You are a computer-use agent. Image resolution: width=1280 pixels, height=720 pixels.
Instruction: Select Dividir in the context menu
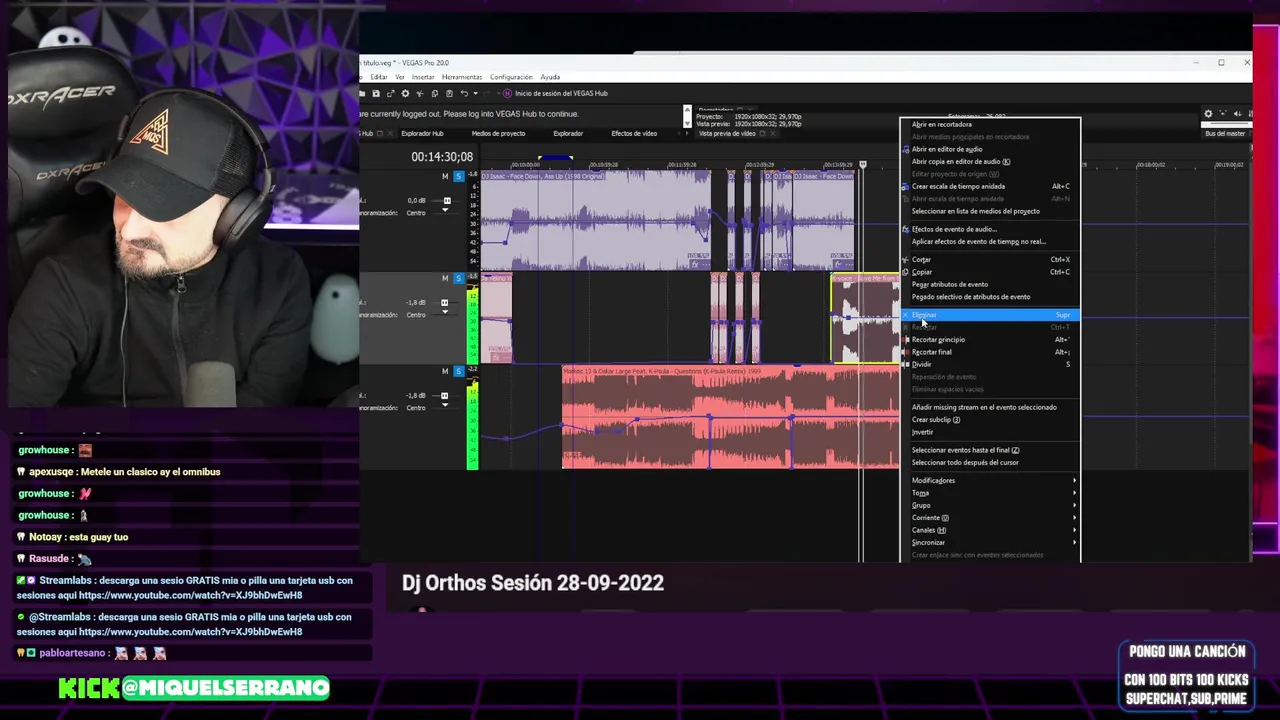(990, 364)
